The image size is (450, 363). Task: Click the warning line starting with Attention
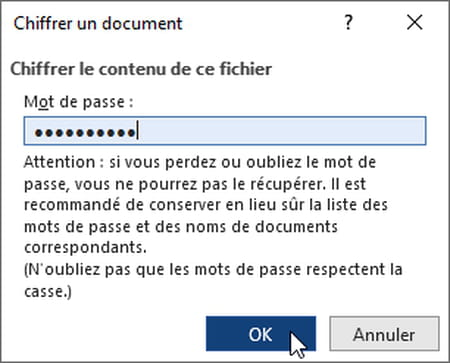click(200, 162)
